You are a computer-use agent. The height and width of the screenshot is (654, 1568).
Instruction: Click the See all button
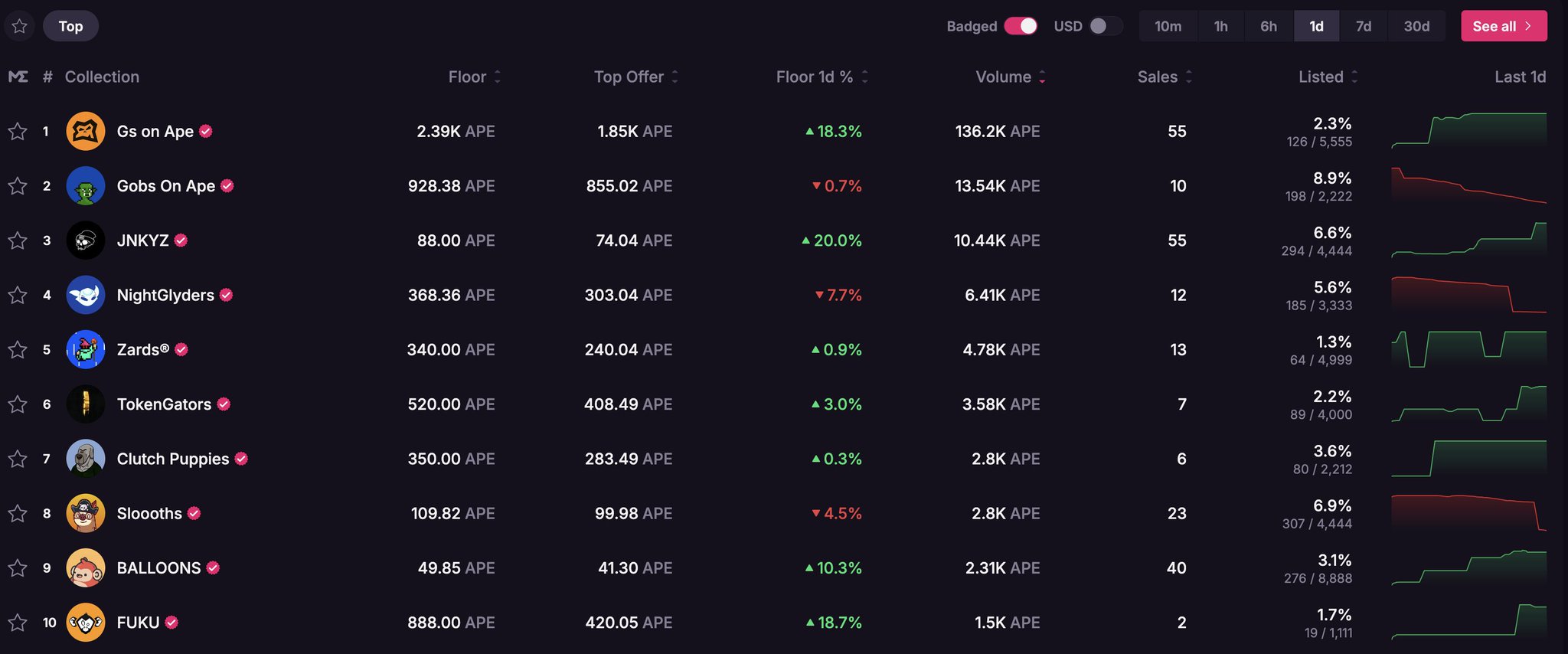[1503, 26]
